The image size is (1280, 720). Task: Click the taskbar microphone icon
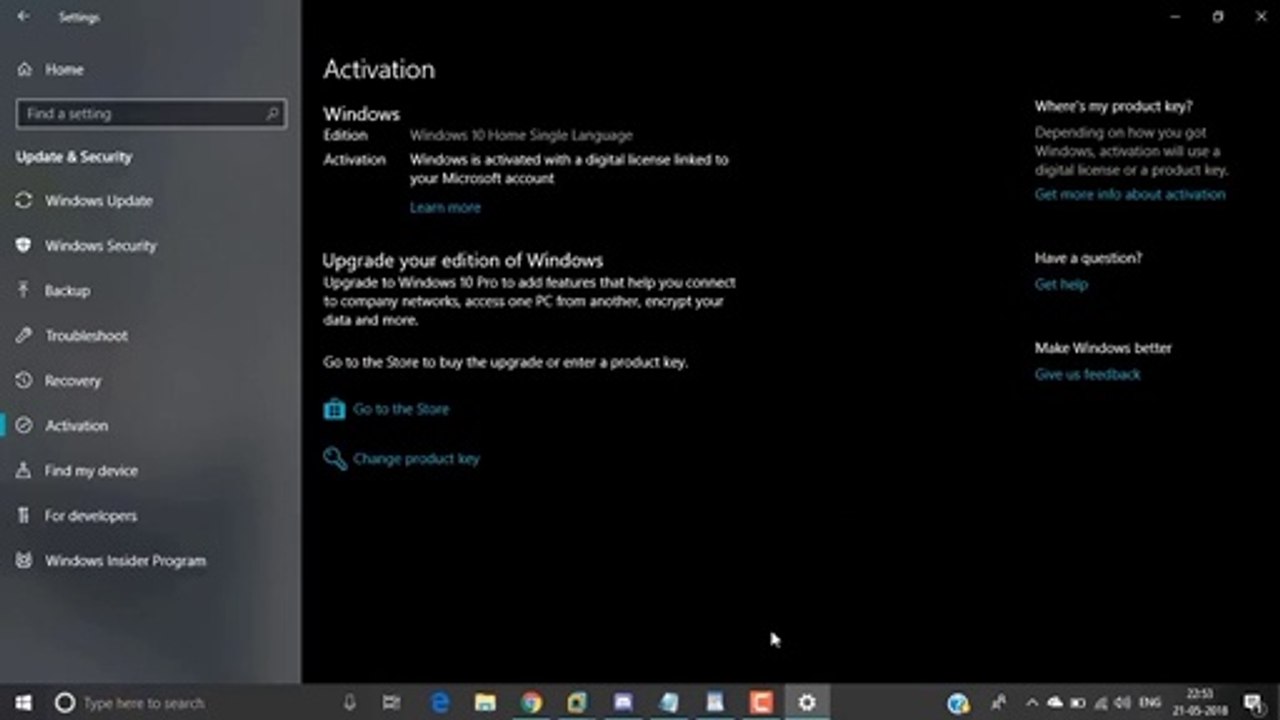[349, 703]
